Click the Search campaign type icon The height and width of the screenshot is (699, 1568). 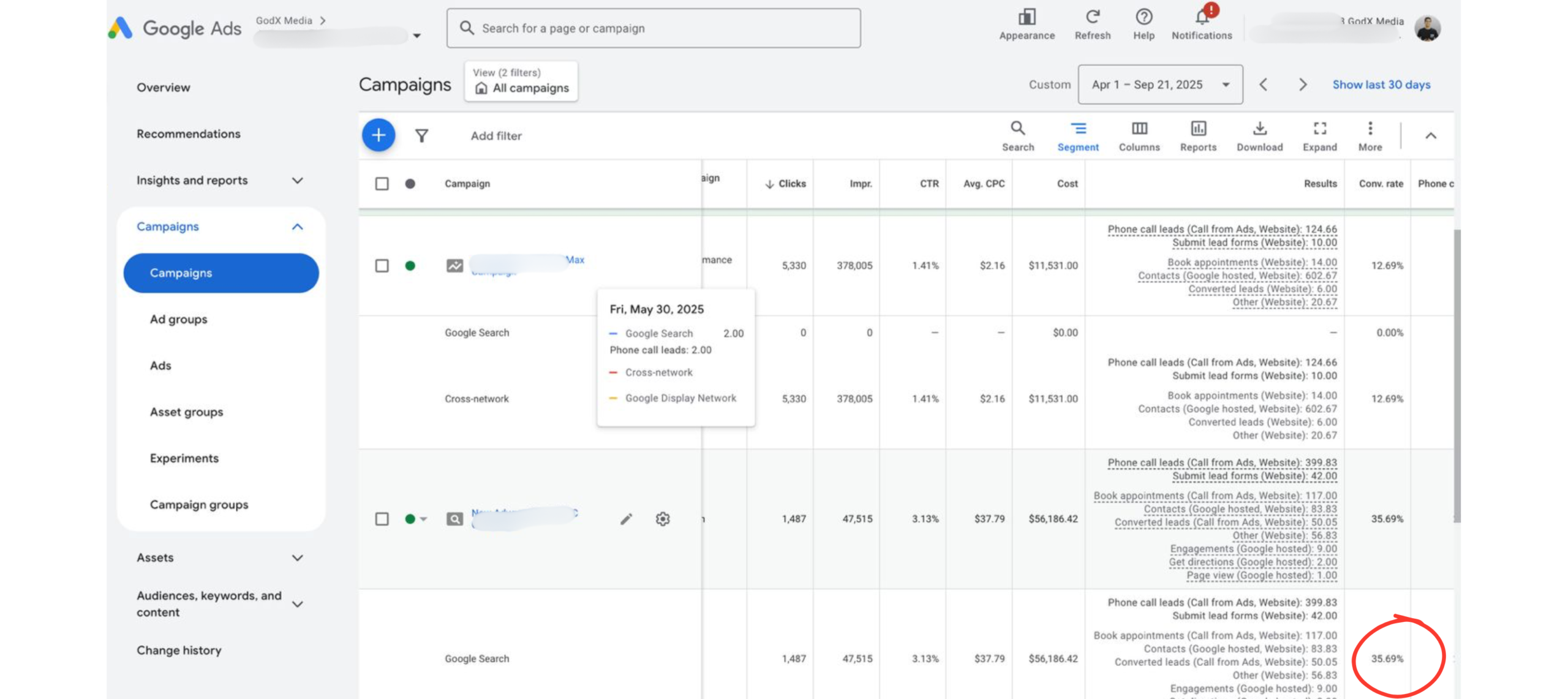click(x=454, y=519)
